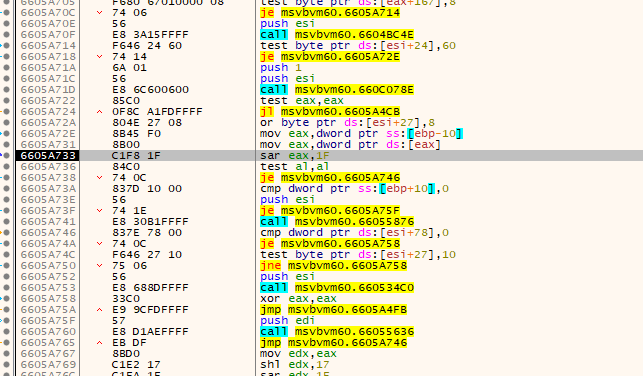This screenshot has height=376, width=643.
Task: Click the bytes 33C0
Action: (126, 299)
